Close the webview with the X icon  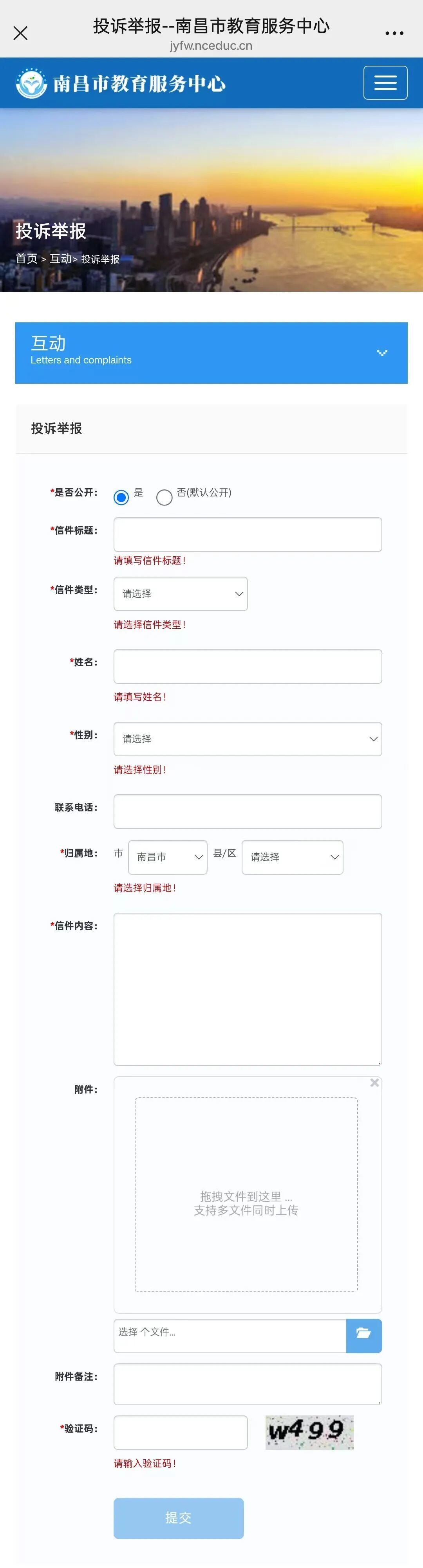click(21, 34)
